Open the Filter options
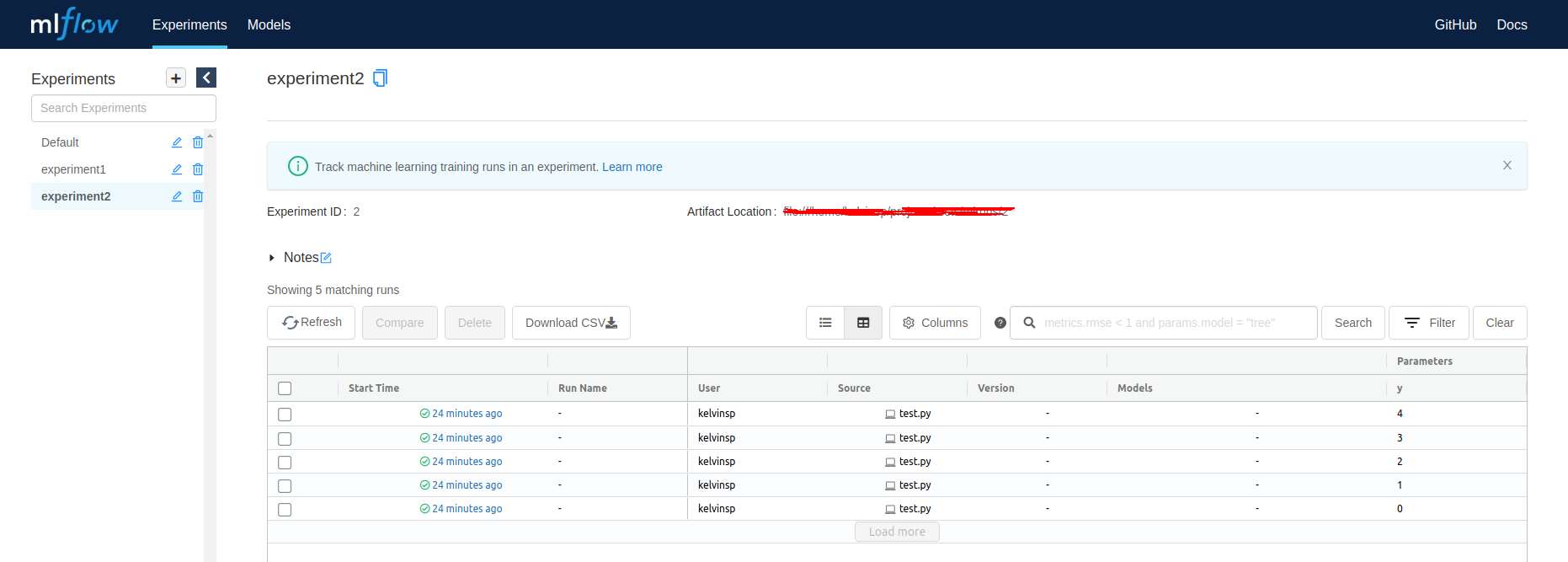Viewport: 1568px width, 562px height. pyautogui.click(x=1429, y=323)
